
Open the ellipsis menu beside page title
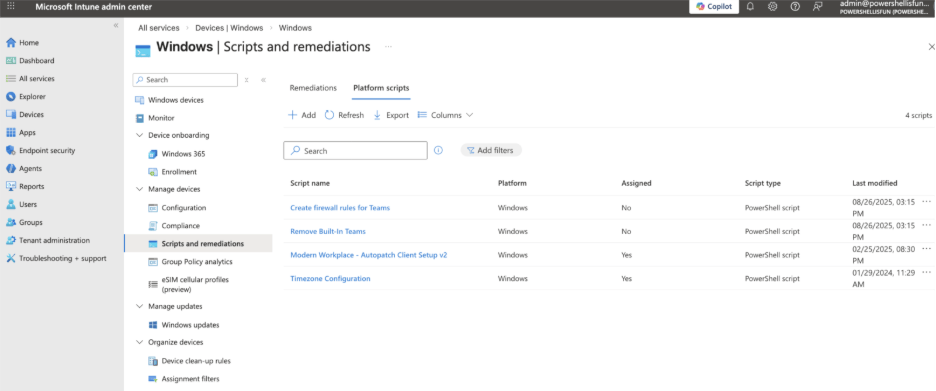pos(389,47)
